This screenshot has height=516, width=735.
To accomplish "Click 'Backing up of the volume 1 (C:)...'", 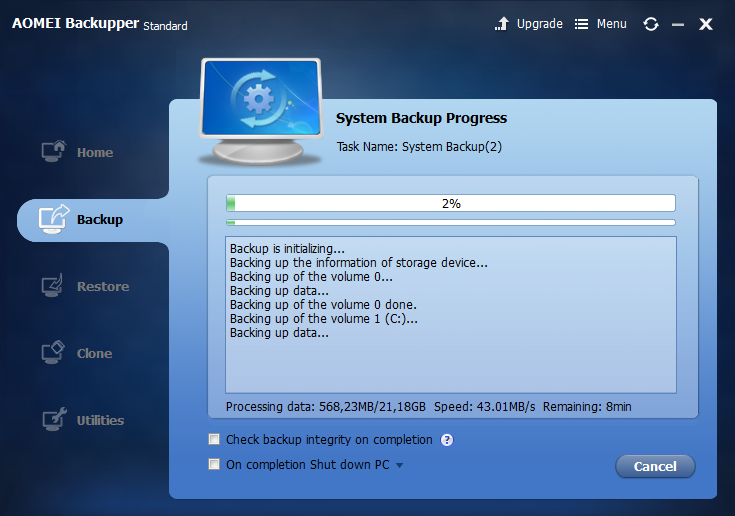I will pyautogui.click(x=323, y=319).
